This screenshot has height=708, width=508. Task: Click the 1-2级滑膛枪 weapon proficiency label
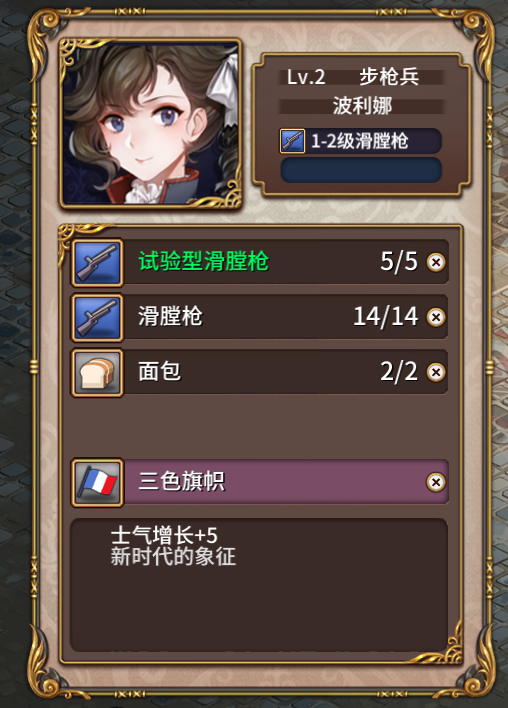point(360,141)
